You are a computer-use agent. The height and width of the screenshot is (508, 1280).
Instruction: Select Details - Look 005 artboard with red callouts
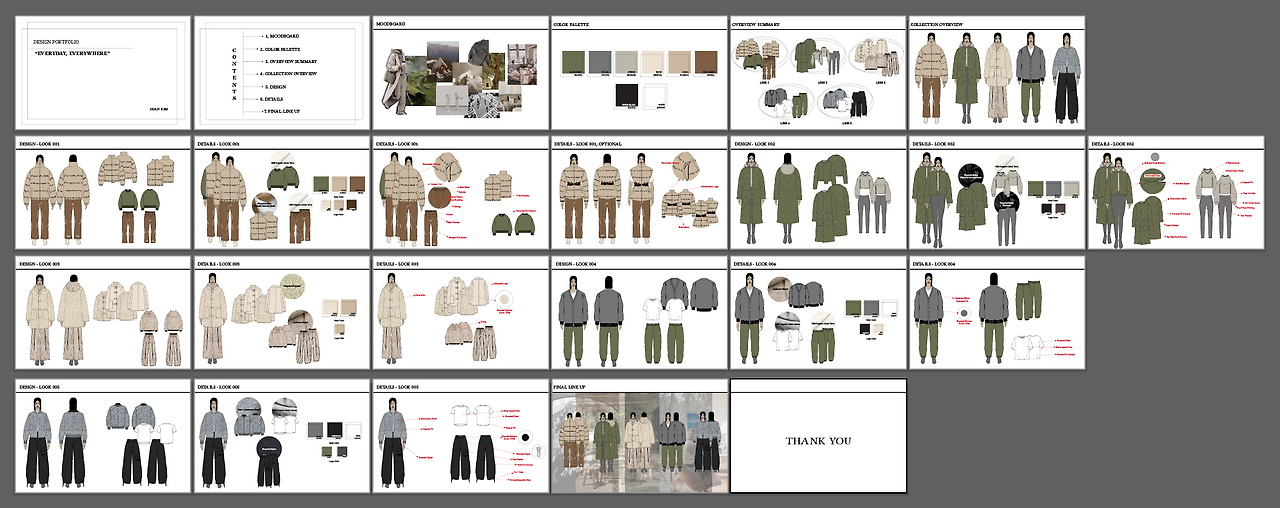click(459, 435)
